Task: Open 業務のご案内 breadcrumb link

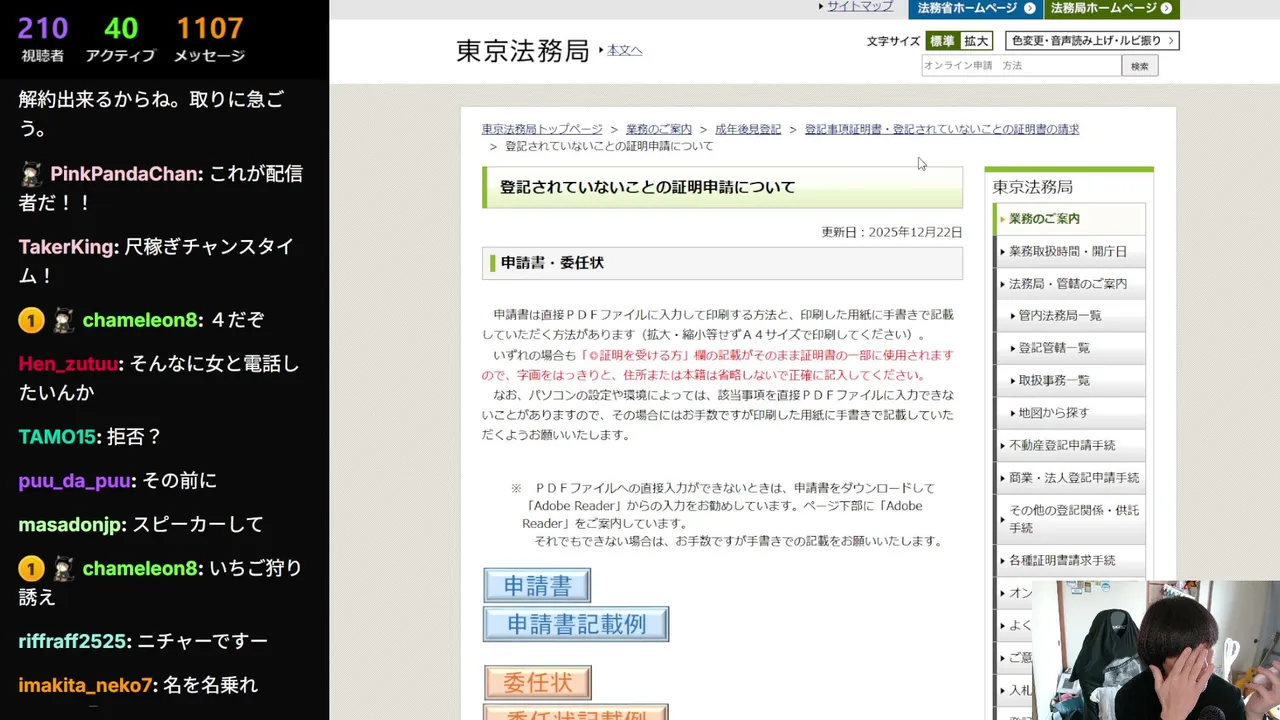Action: click(659, 129)
